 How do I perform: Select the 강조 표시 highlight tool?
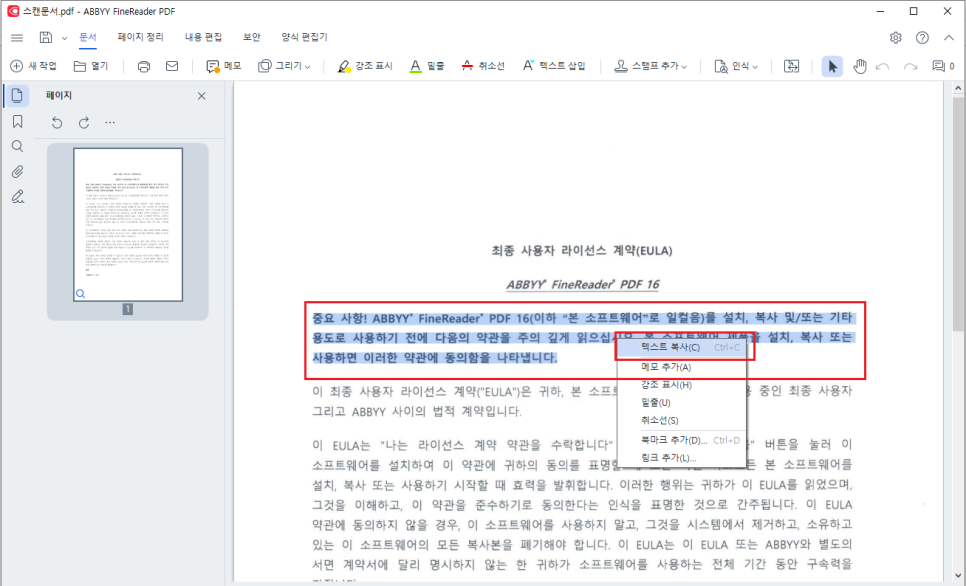click(365, 66)
